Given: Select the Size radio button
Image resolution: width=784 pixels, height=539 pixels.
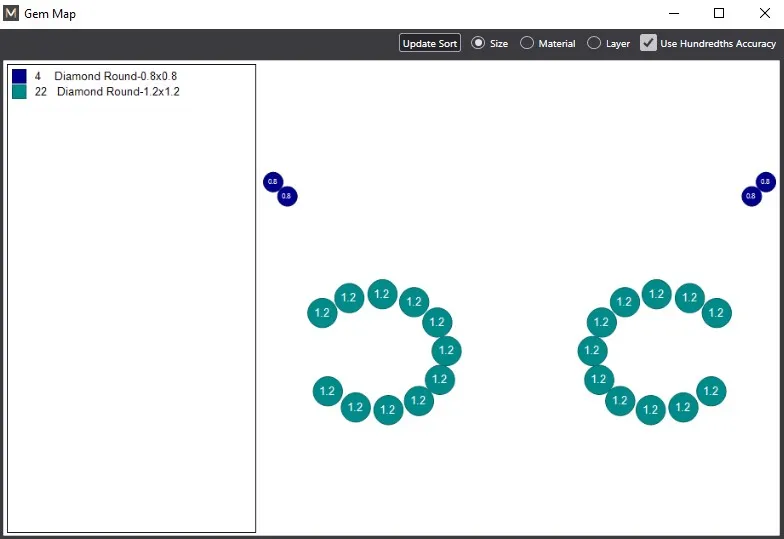Looking at the screenshot, I should [478, 43].
